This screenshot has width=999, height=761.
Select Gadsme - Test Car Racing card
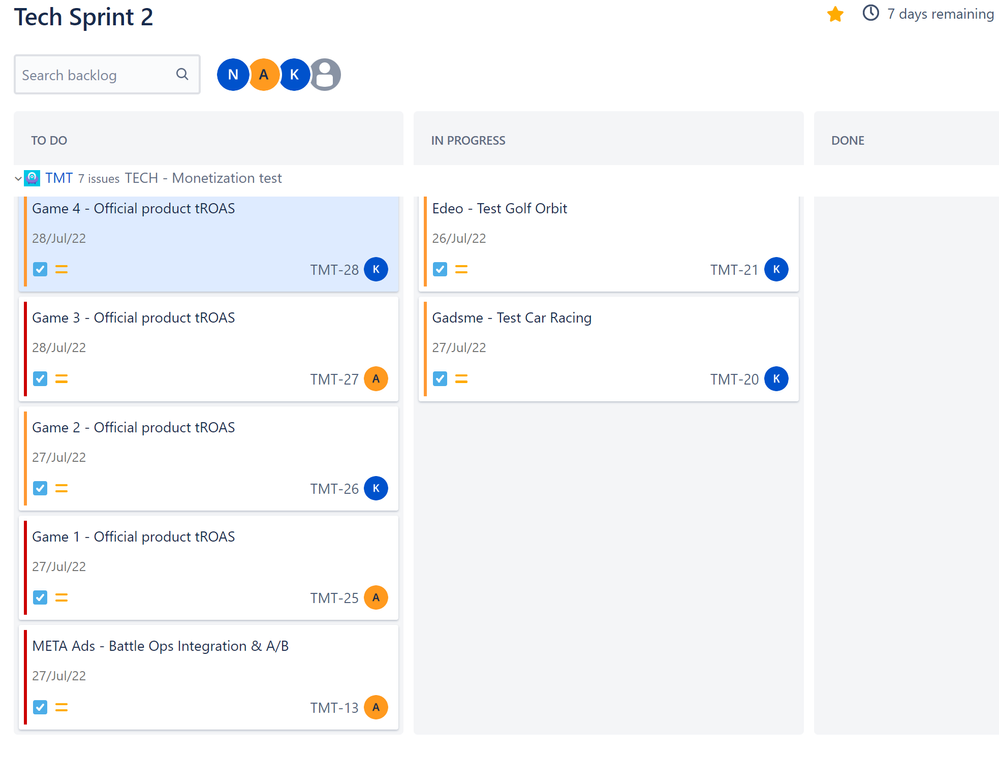[x=608, y=349]
